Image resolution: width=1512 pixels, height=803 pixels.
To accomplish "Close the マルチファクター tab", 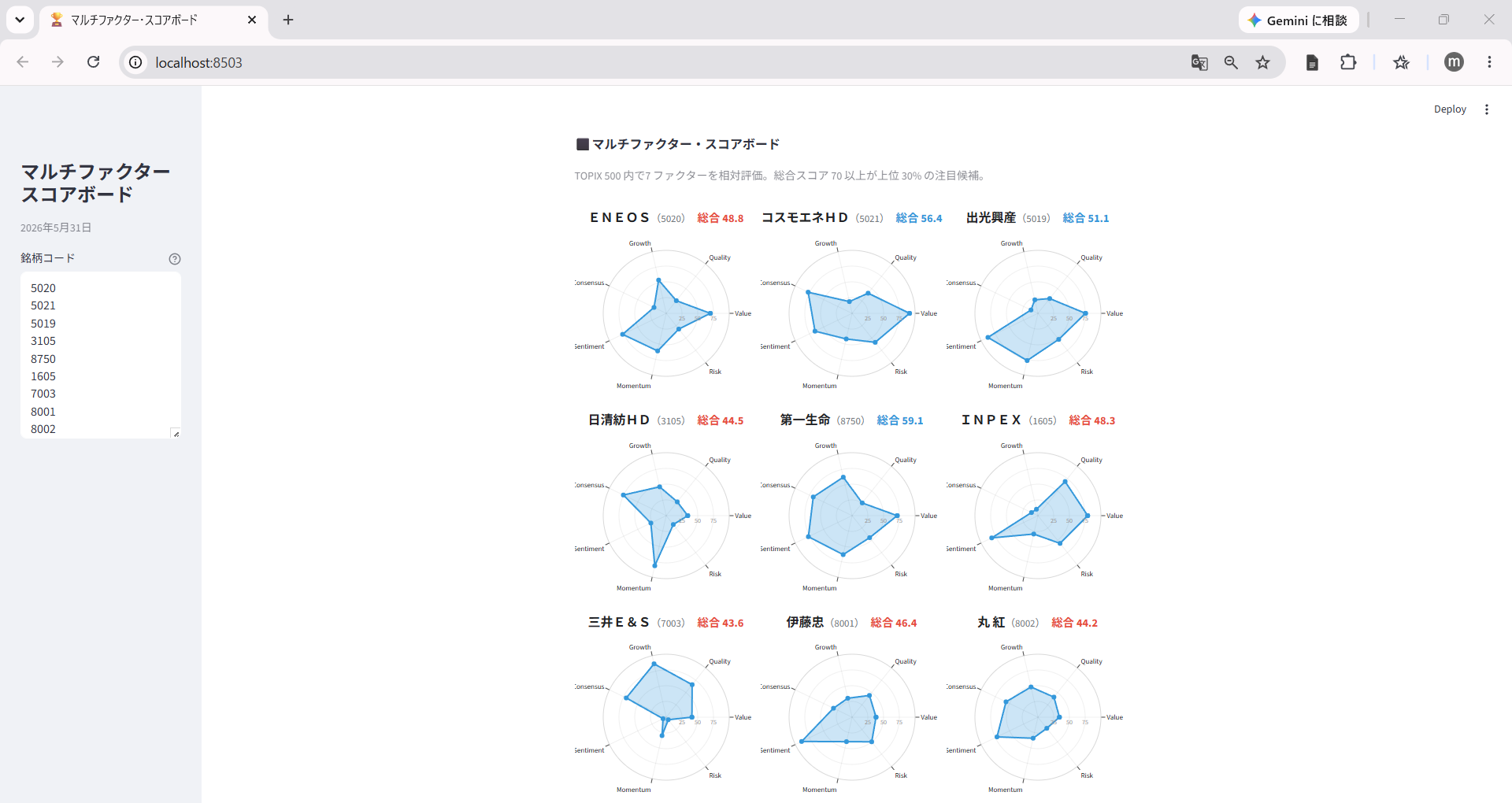I will [252, 20].
